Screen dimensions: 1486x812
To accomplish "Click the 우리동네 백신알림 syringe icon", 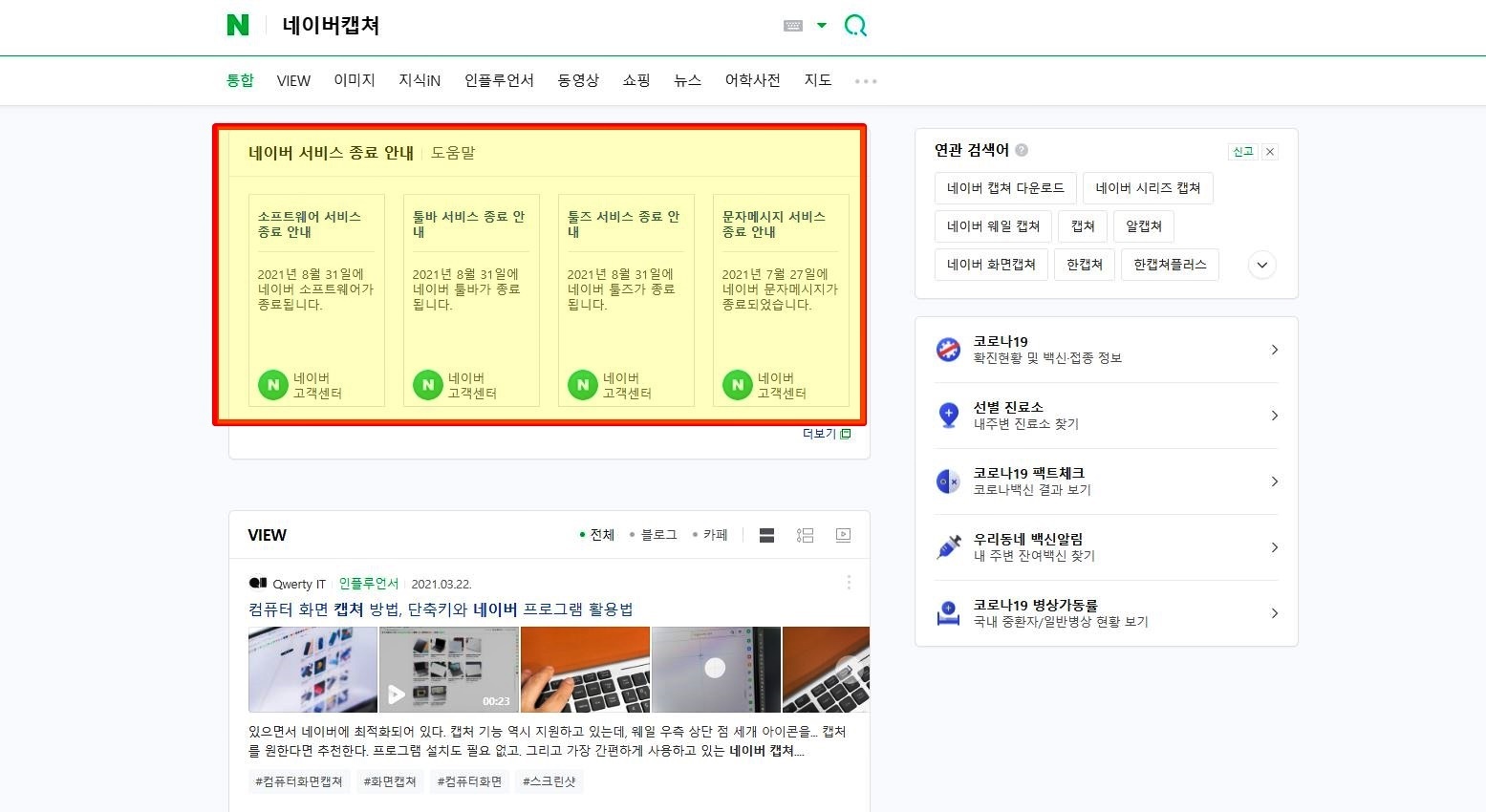I will pyautogui.click(x=948, y=547).
